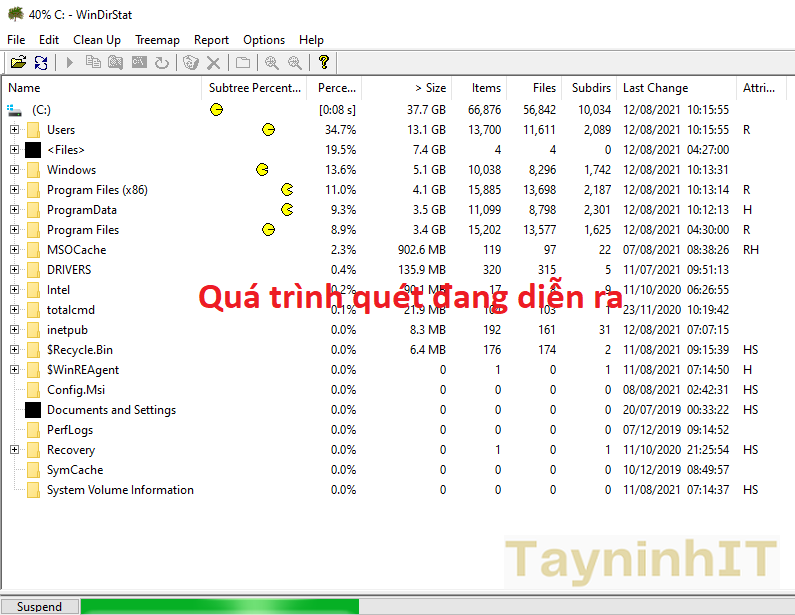Open the Clean Up menu
The width and height of the screenshot is (795, 615).
[97, 40]
